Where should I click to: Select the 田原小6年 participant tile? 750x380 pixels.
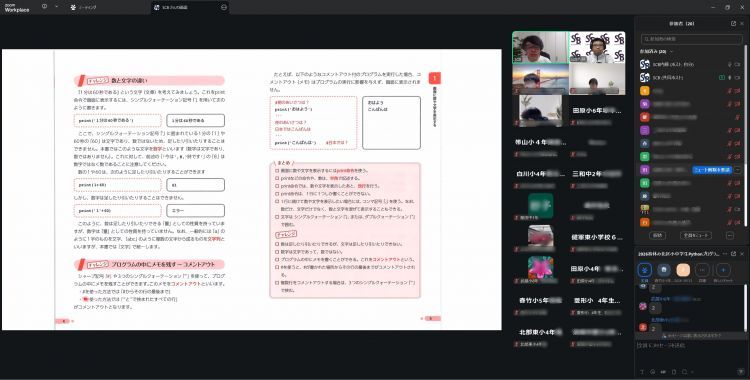coord(597,111)
